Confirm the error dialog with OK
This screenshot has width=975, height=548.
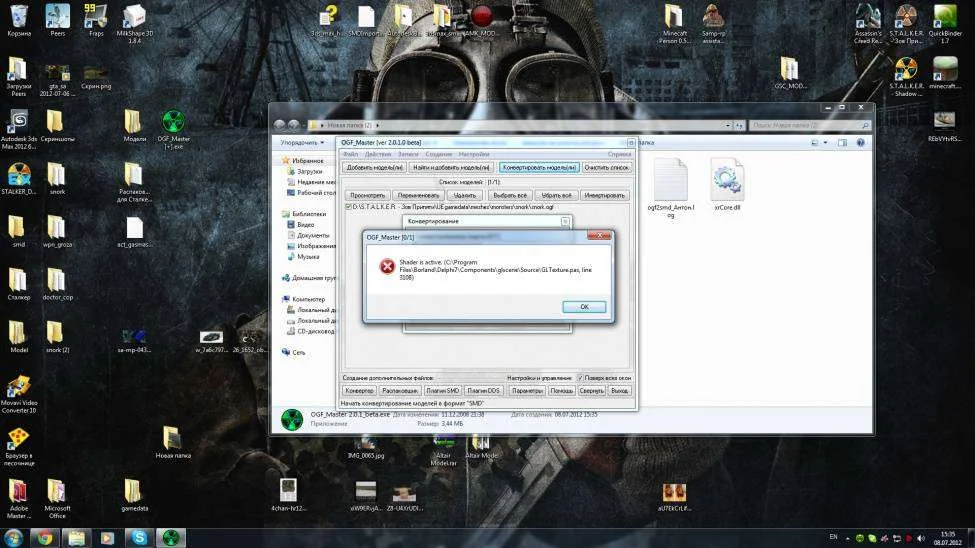pos(584,307)
